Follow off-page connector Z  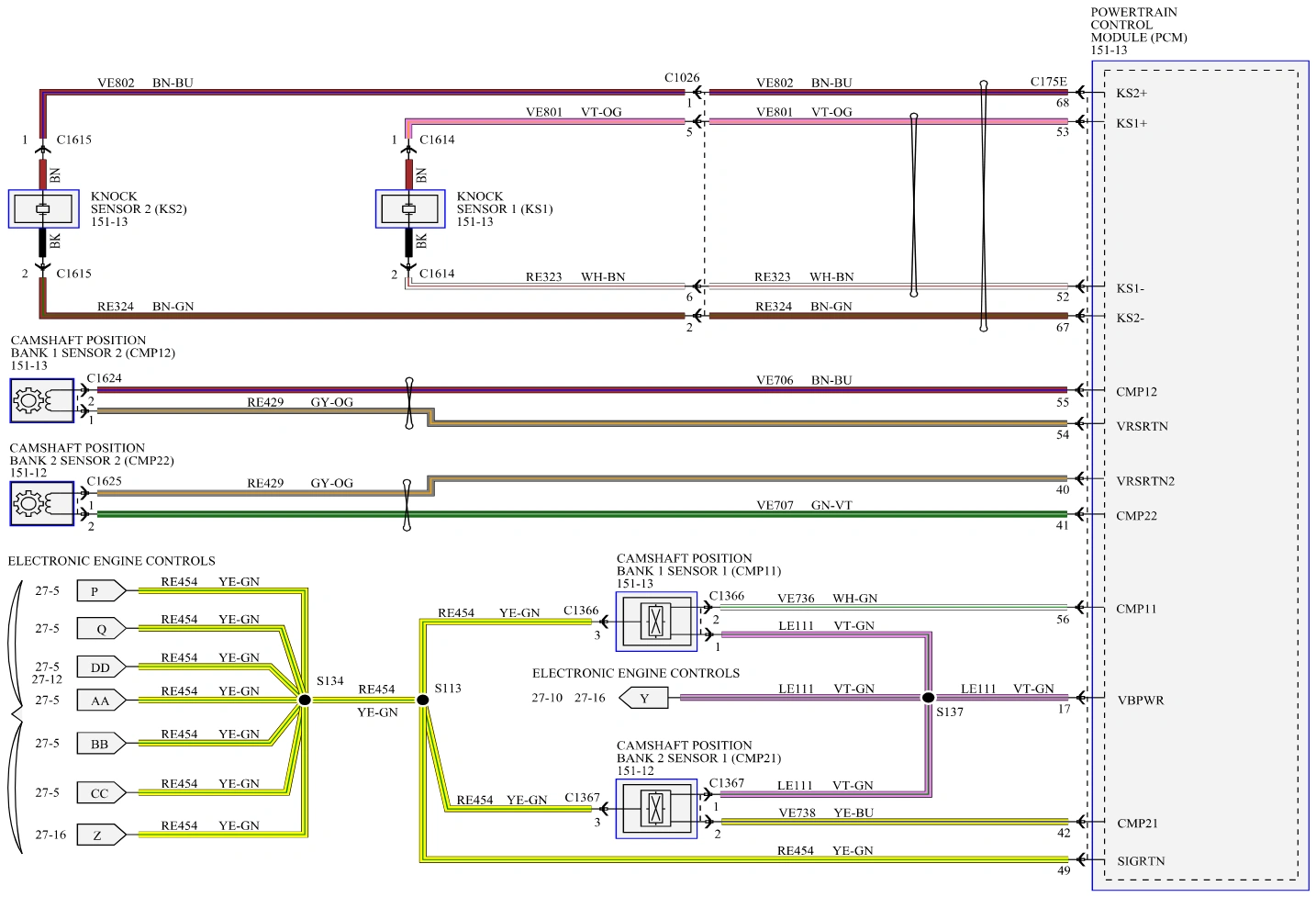[101, 835]
